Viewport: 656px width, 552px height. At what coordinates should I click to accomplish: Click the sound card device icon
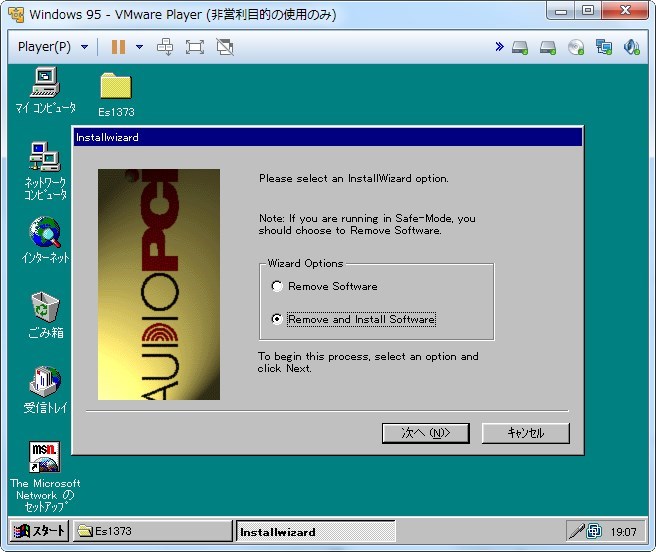pyautogui.click(x=632, y=47)
